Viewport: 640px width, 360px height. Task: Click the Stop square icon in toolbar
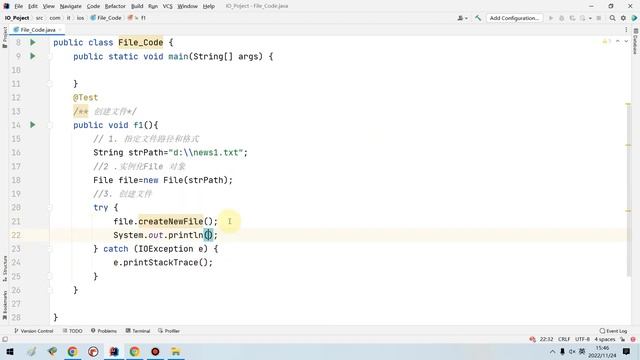click(x=599, y=18)
